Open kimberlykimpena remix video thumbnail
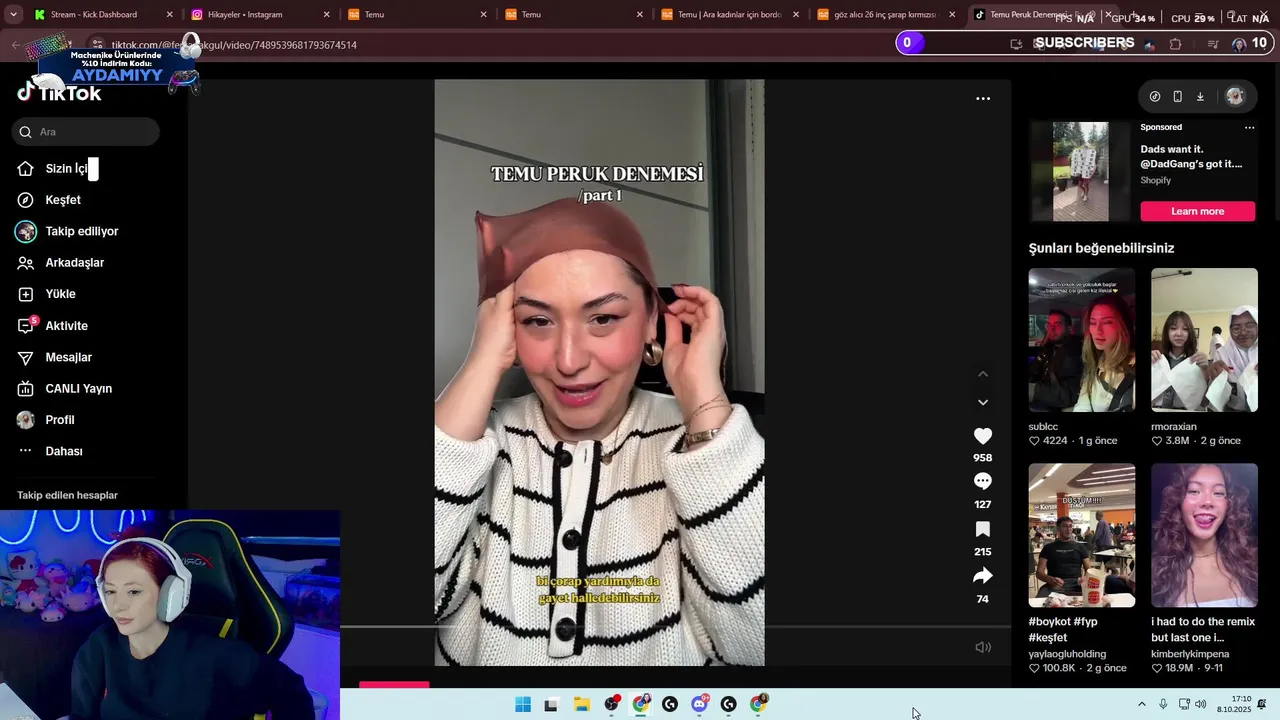 [1204, 535]
